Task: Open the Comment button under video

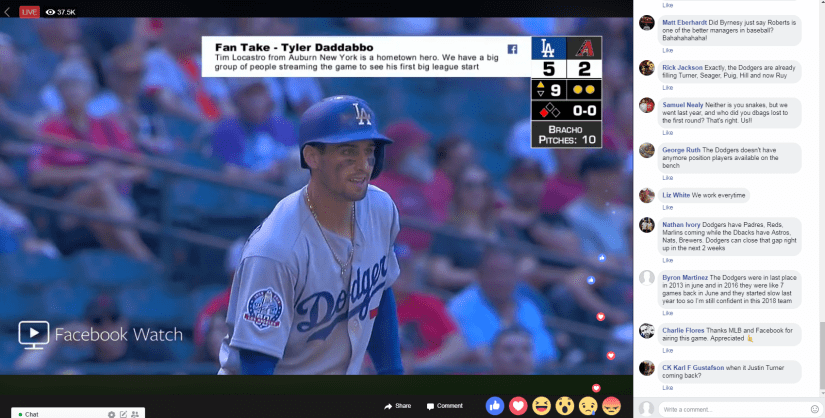Action: click(445, 406)
